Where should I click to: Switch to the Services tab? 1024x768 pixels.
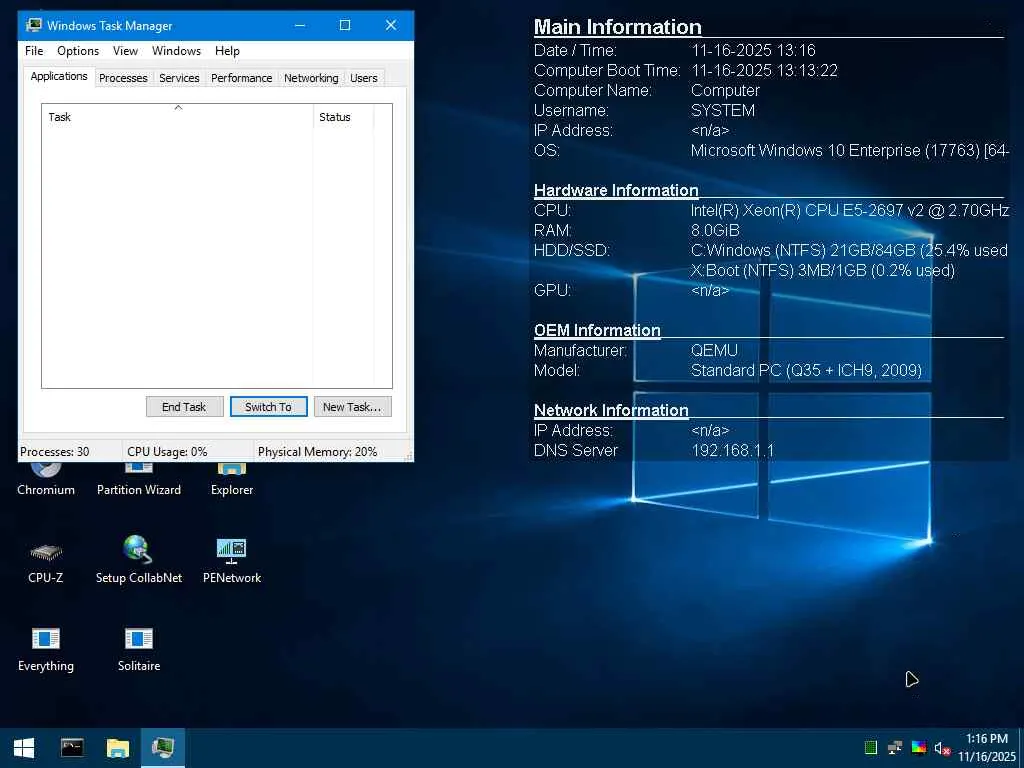coord(179,78)
